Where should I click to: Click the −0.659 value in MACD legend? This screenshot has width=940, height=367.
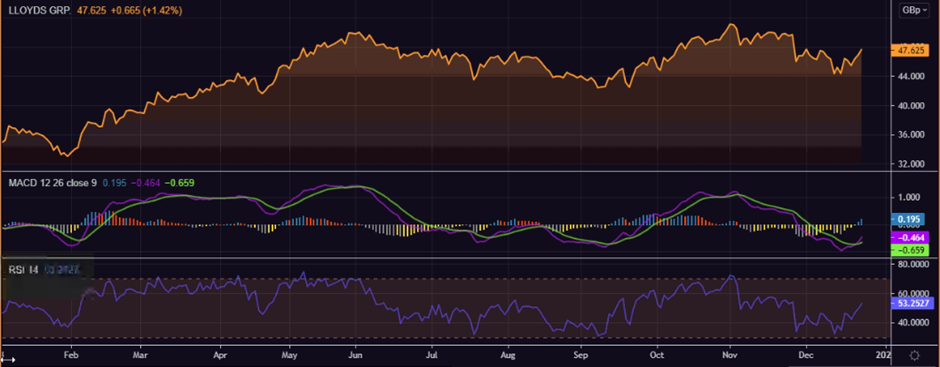[x=180, y=182]
